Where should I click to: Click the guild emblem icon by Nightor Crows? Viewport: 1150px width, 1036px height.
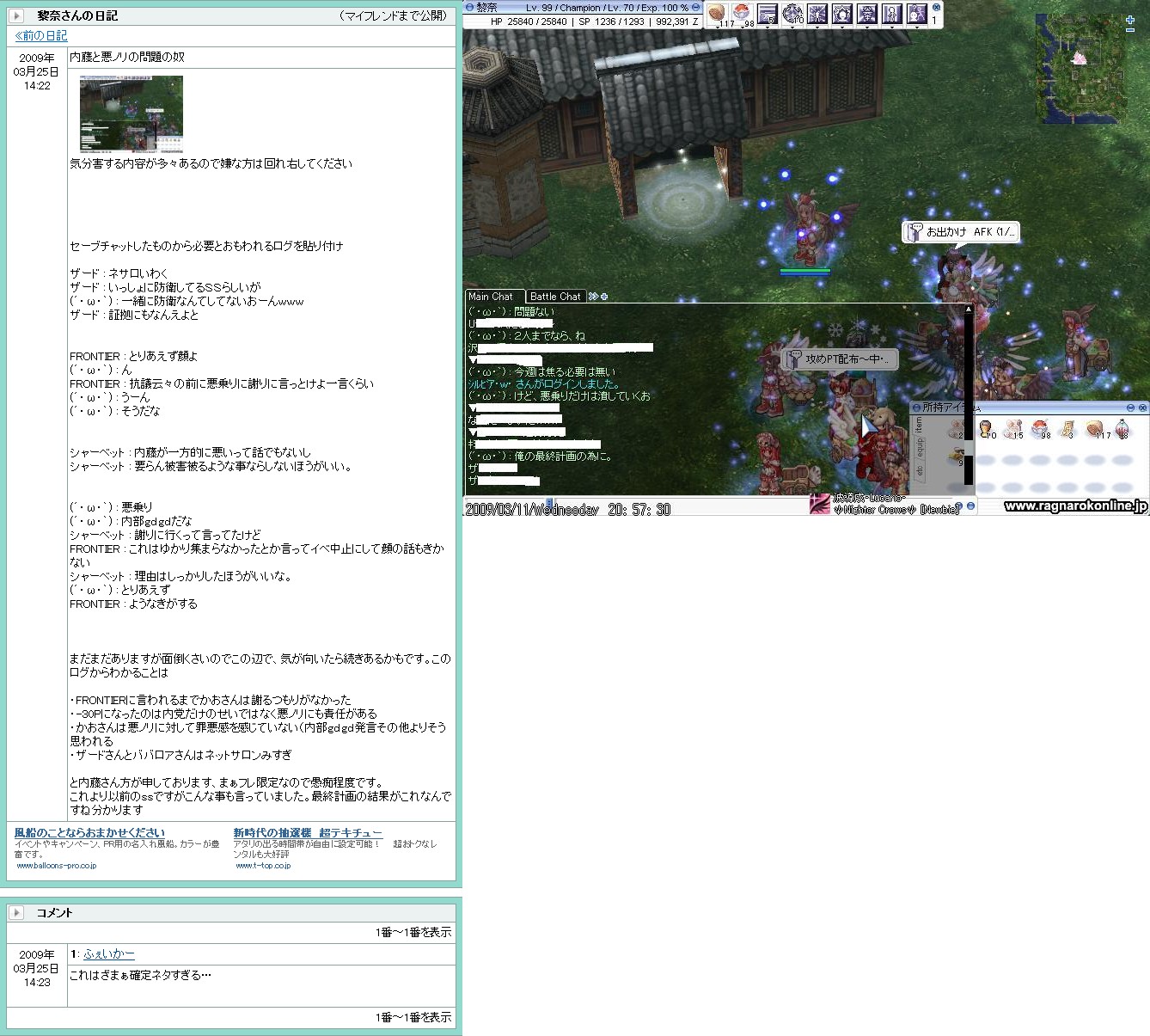point(820,505)
